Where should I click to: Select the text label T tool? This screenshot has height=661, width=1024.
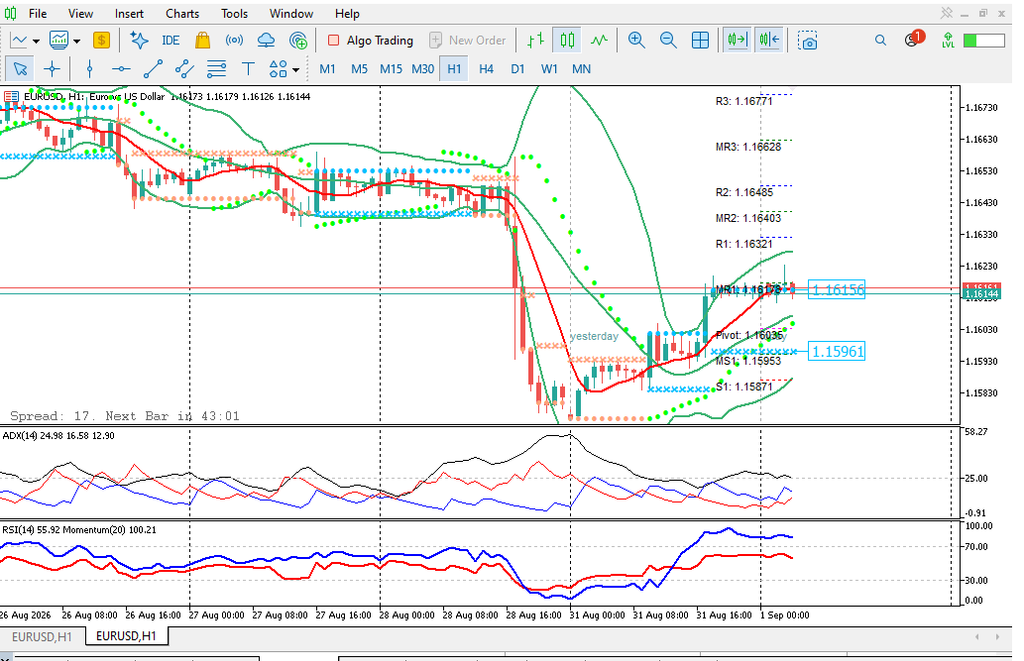[x=248, y=69]
